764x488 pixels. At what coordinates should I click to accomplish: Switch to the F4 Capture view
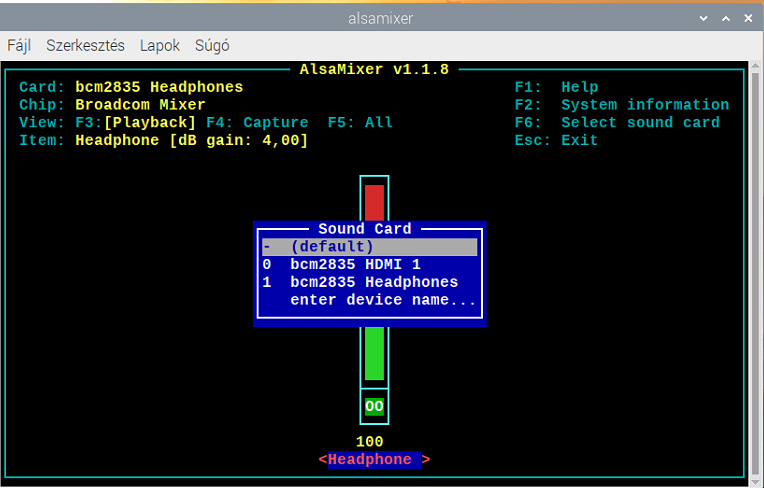[257, 122]
